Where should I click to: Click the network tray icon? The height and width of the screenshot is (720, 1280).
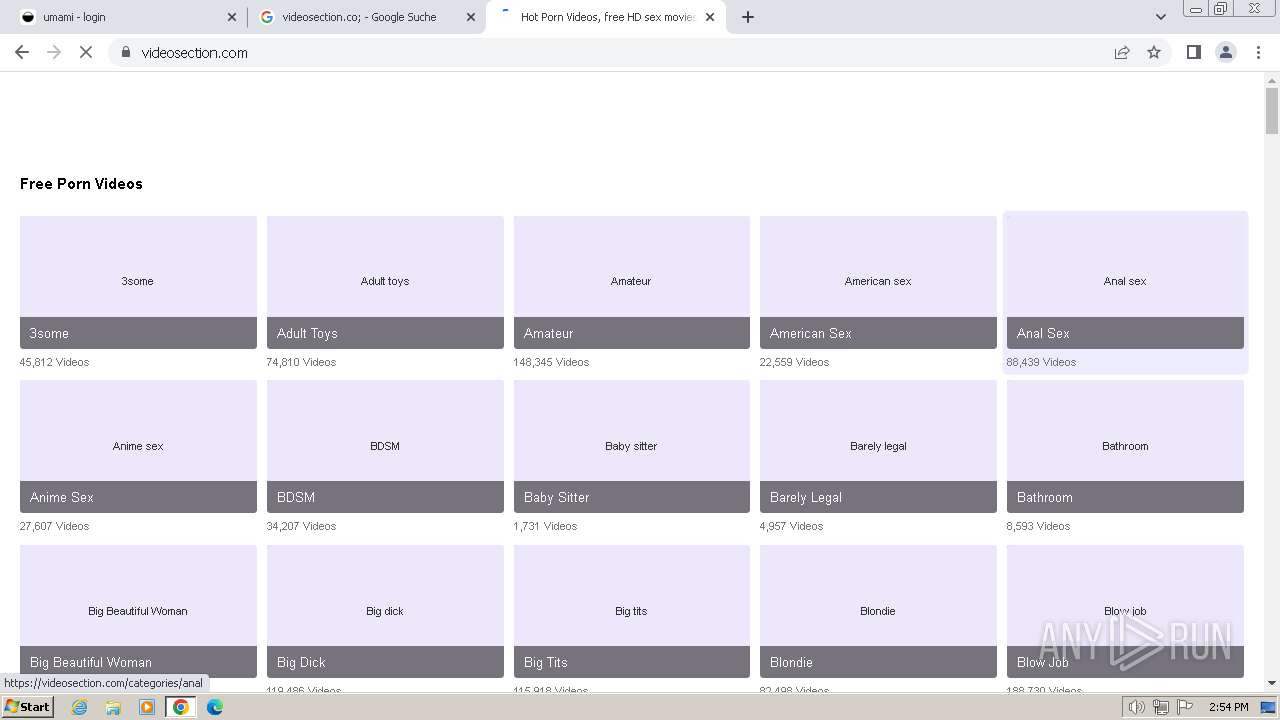[1161, 707]
